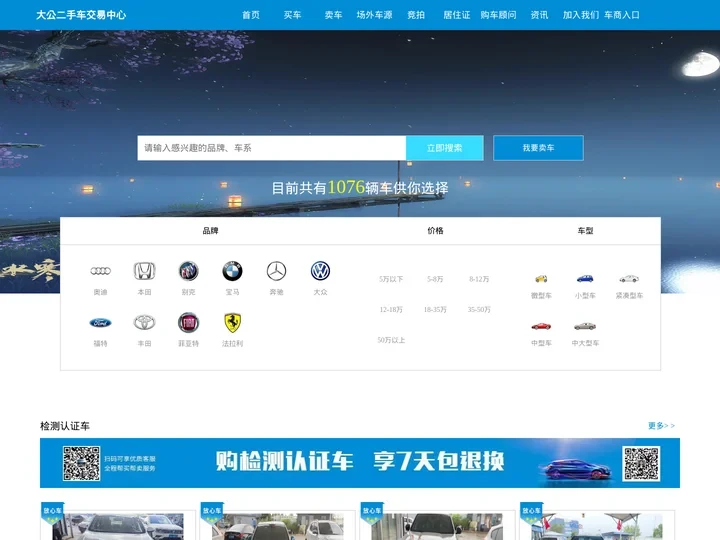Screen dimensions: 720x540
Task: Select the Audi brand logo
Action: (x=101, y=271)
